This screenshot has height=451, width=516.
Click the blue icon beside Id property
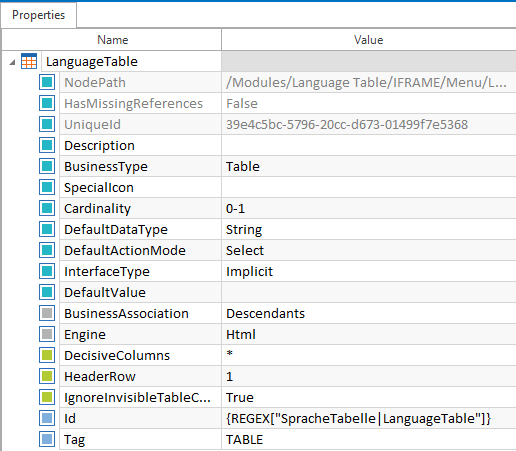click(x=47, y=418)
